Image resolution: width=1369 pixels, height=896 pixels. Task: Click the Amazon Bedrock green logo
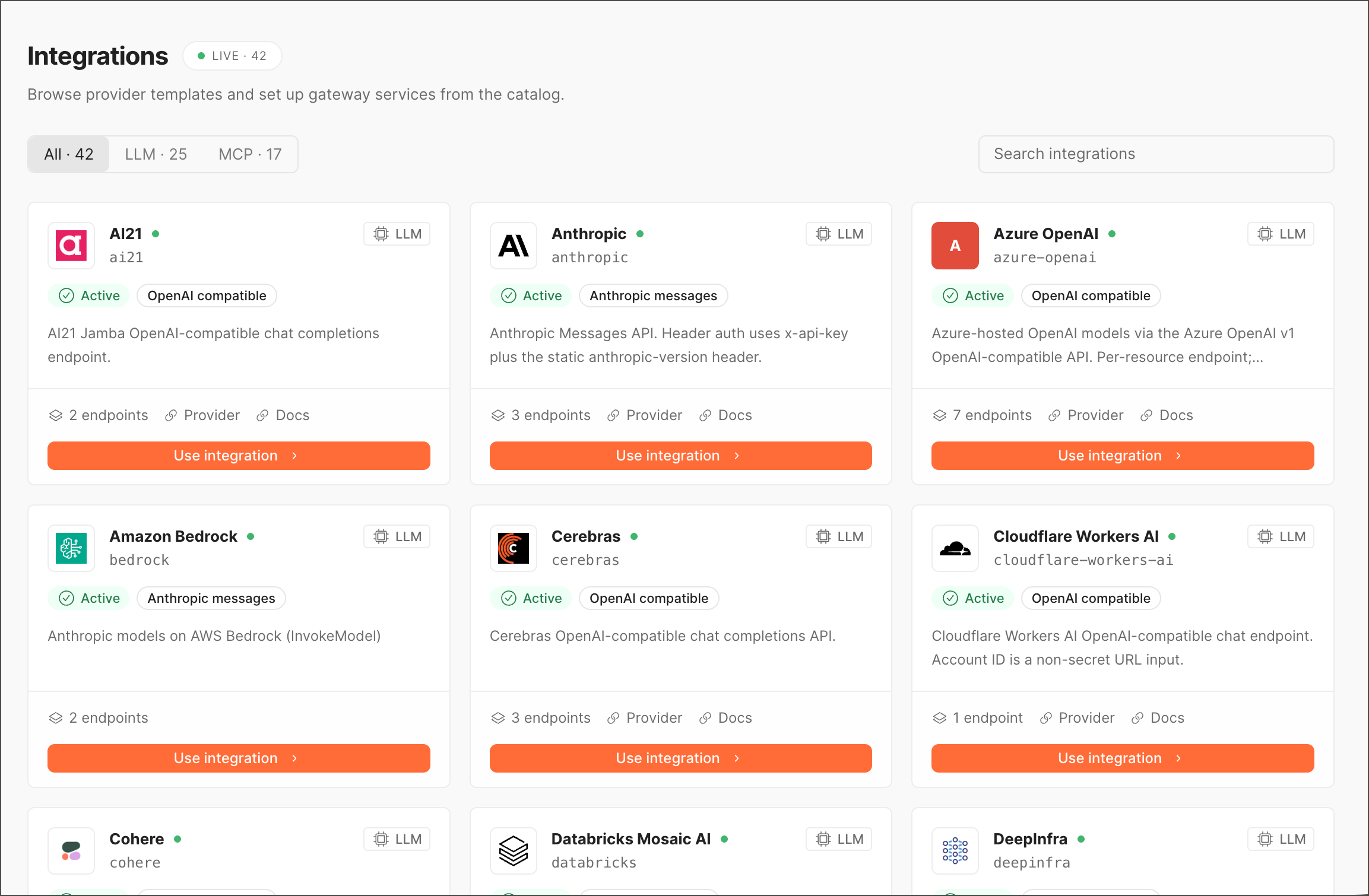[71, 548]
